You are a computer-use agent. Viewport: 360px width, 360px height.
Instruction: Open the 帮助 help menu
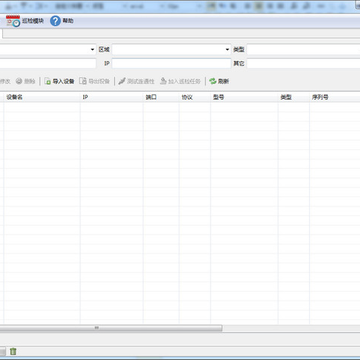click(x=62, y=21)
